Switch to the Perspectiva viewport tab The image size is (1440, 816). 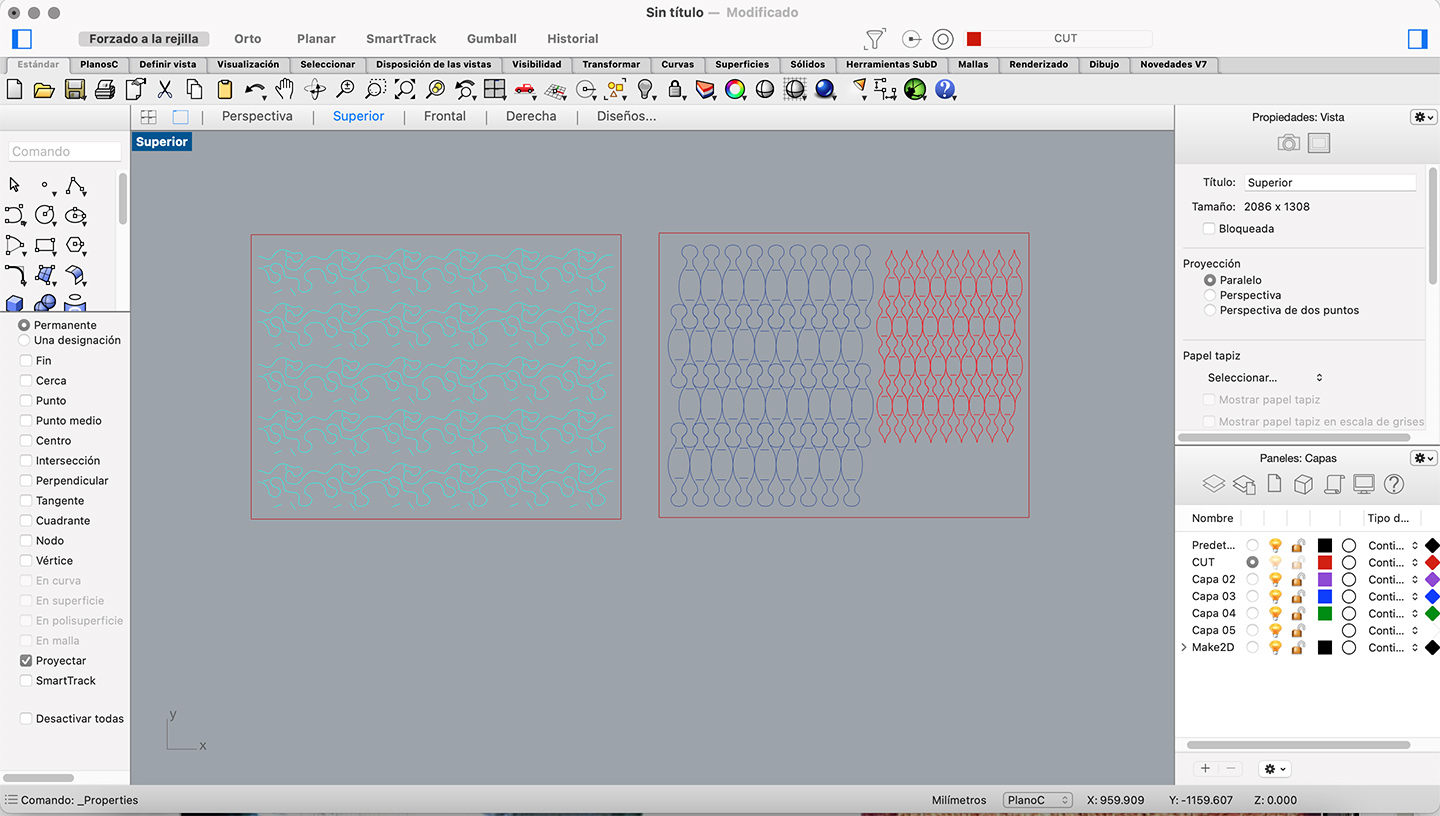tap(257, 116)
